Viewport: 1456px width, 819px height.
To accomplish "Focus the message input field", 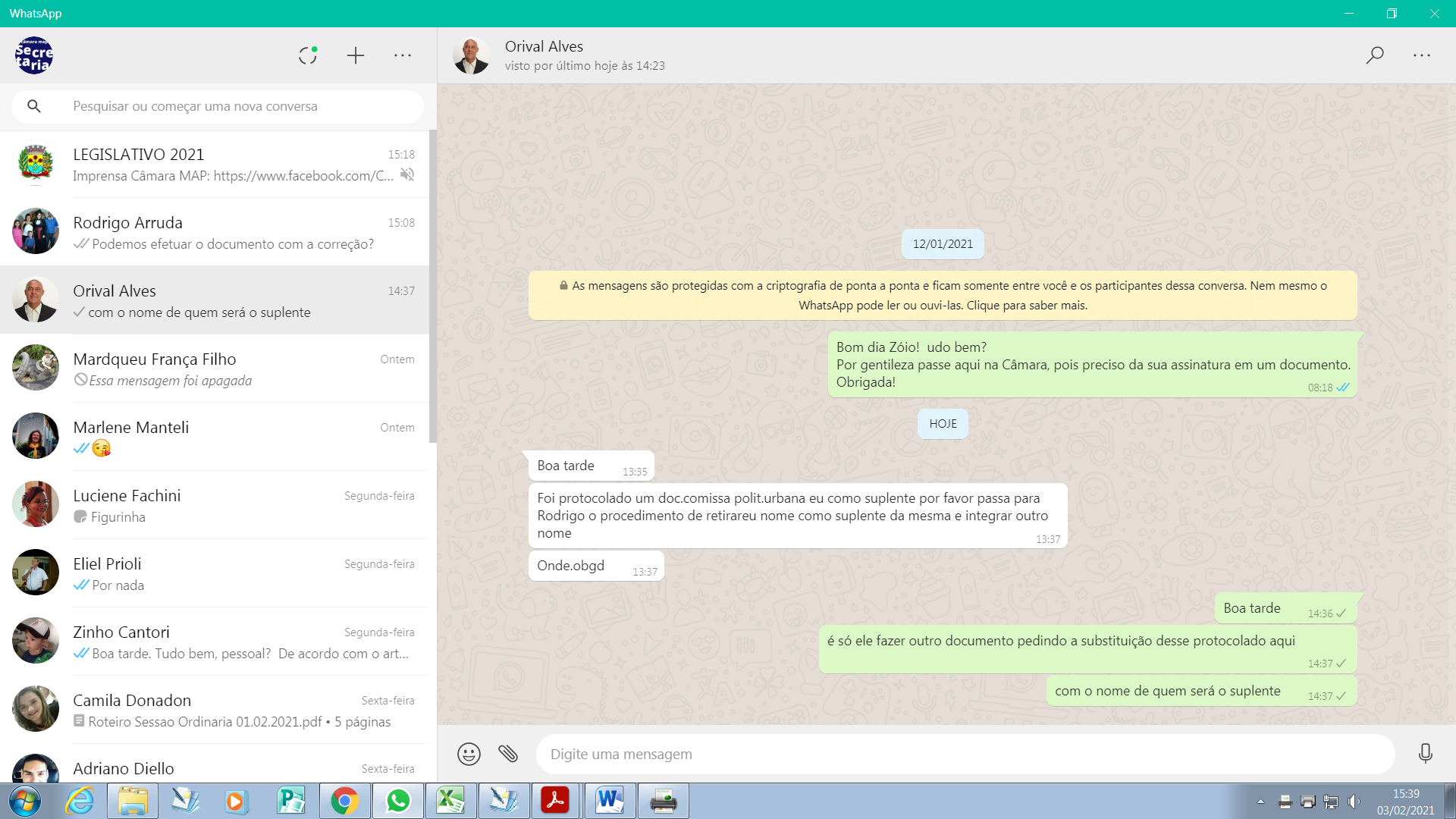I will [x=963, y=754].
